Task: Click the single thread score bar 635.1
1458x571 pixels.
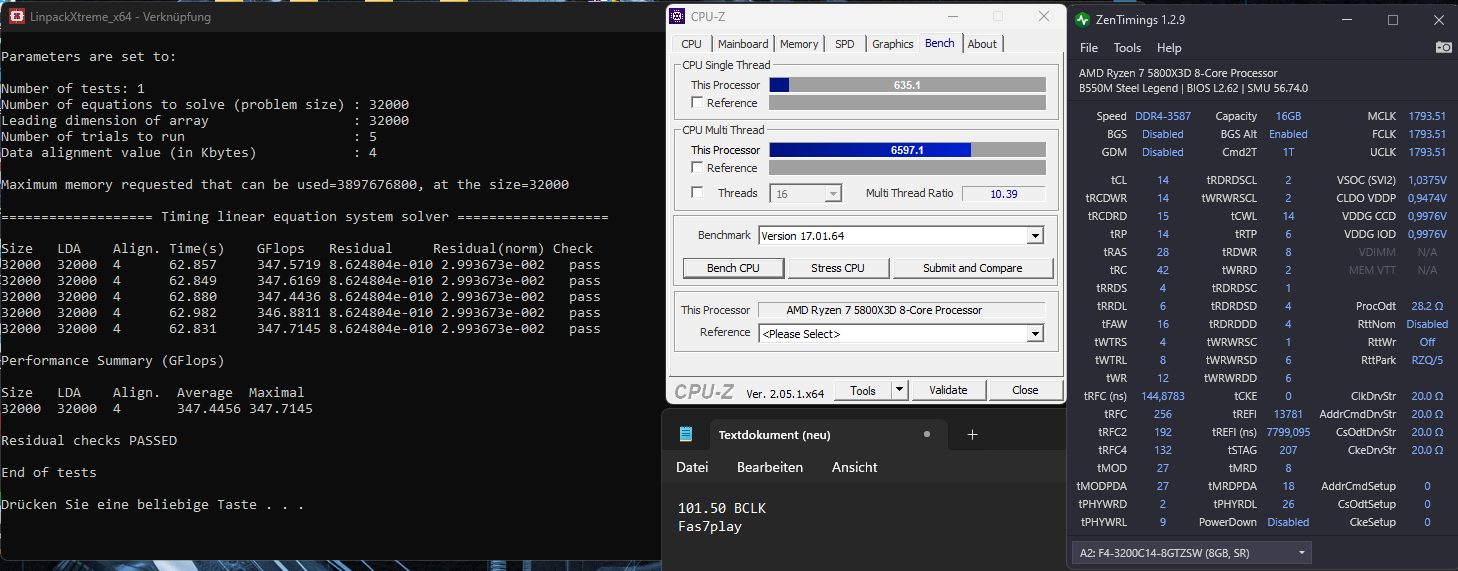Action: pyautogui.click(x=907, y=85)
